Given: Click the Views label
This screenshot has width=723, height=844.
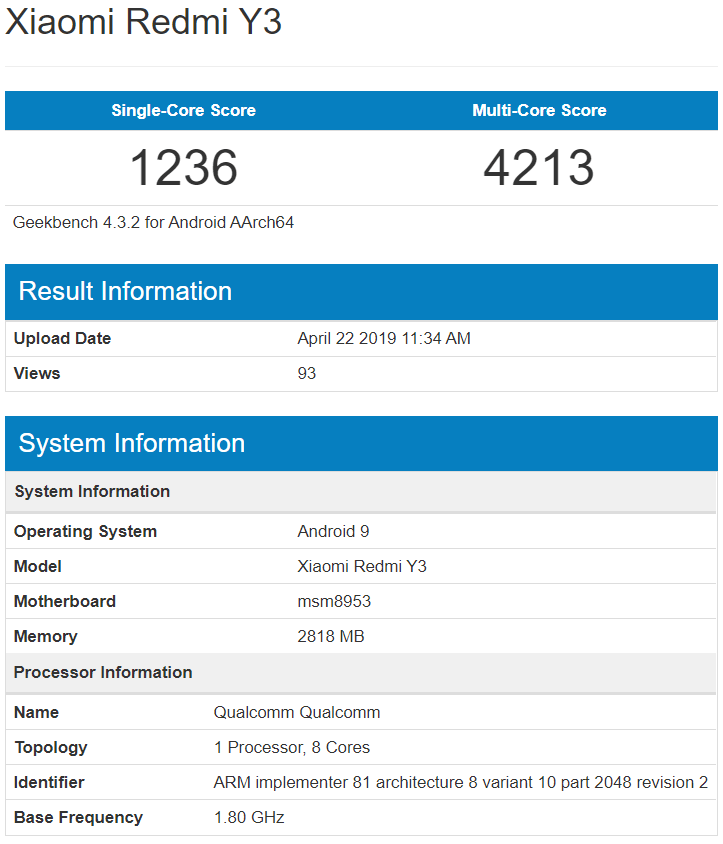Looking at the screenshot, I should pyautogui.click(x=37, y=373).
